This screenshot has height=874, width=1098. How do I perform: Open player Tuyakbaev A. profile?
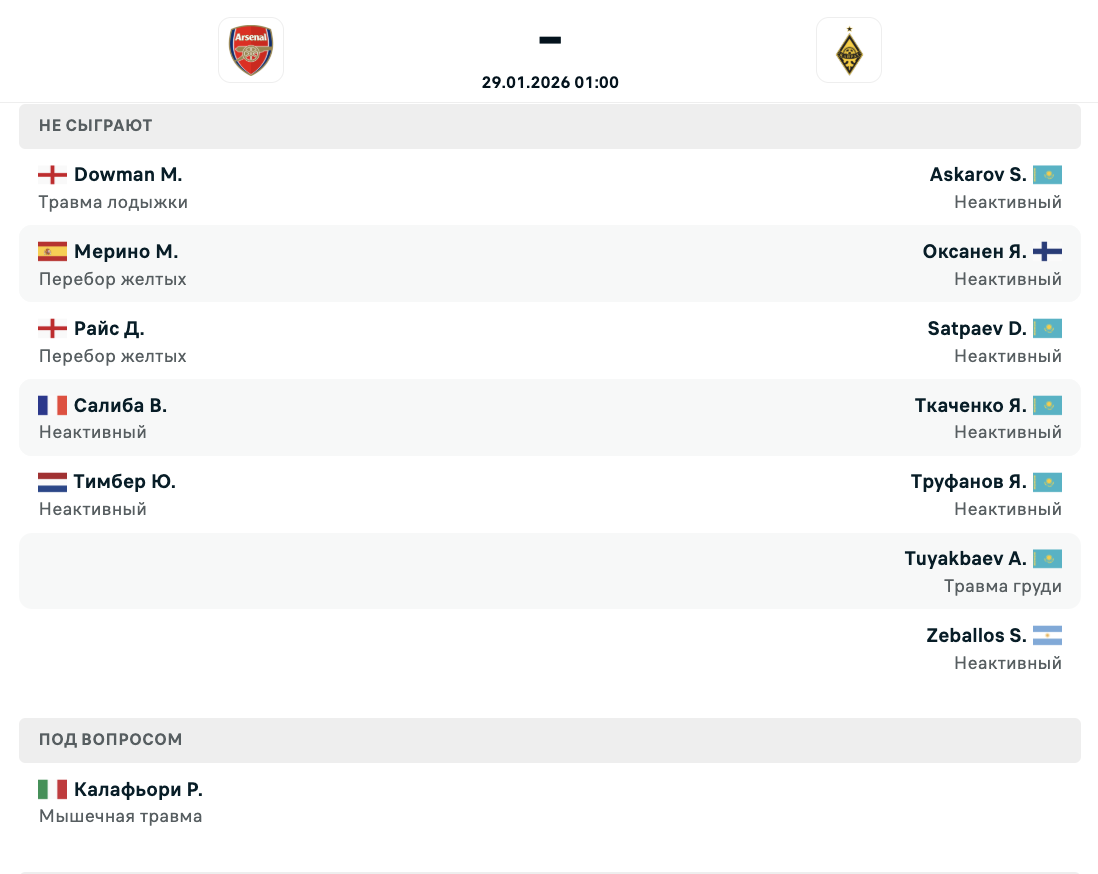tap(965, 559)
